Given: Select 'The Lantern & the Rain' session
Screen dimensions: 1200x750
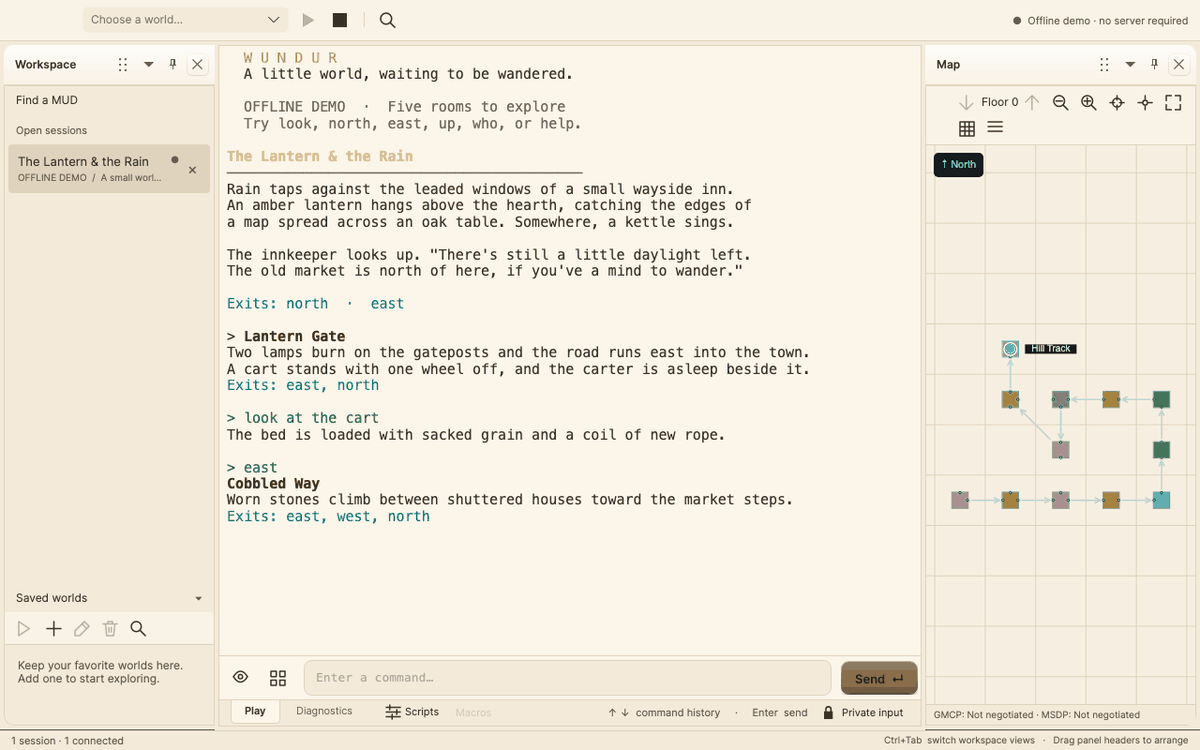Looking at the screenshot, I should pos(109,169).
